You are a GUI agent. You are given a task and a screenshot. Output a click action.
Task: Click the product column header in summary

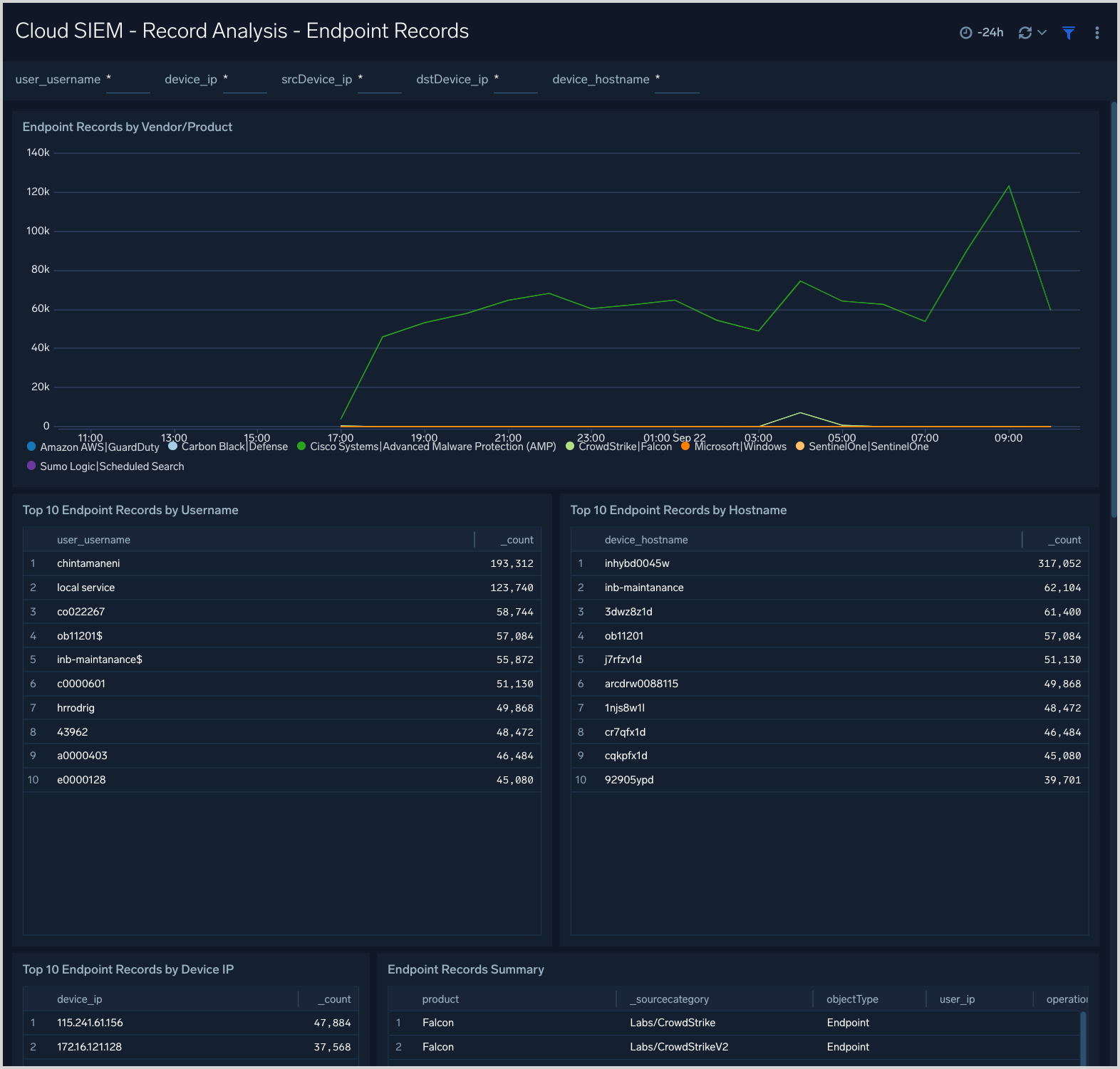(440, 999)
